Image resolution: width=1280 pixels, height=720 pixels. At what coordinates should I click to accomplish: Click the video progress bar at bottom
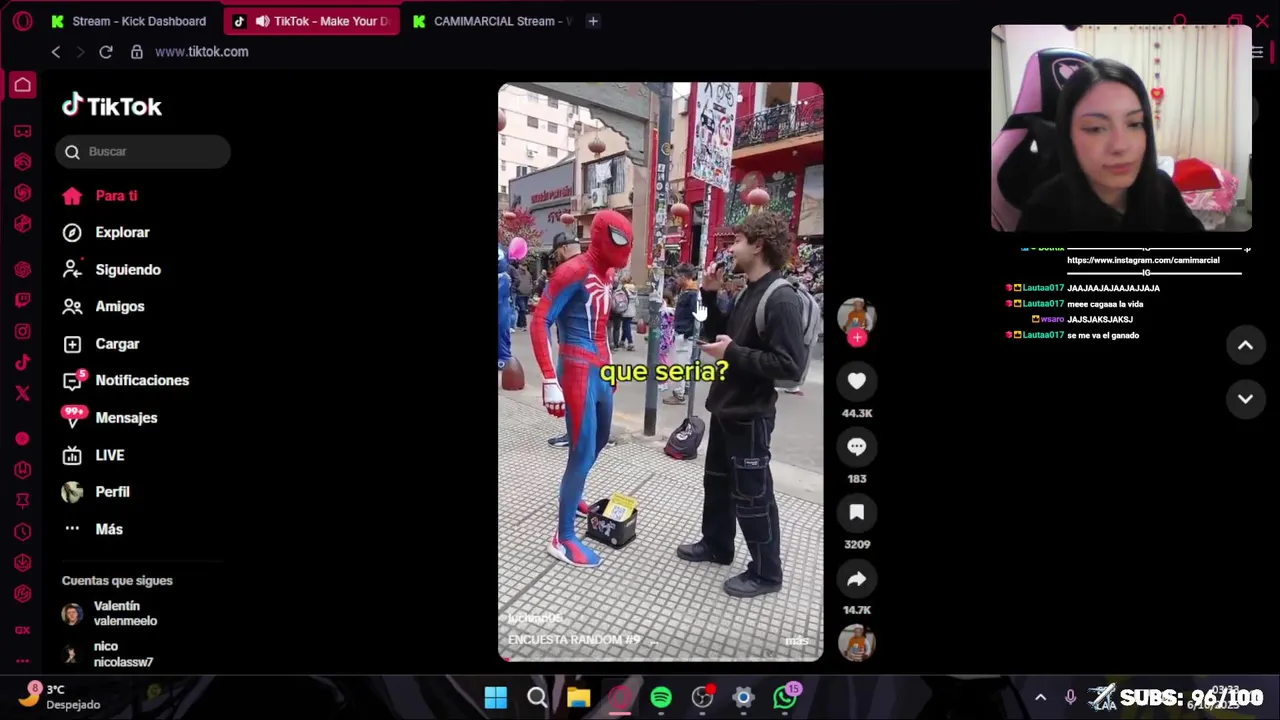pos(661,659)
